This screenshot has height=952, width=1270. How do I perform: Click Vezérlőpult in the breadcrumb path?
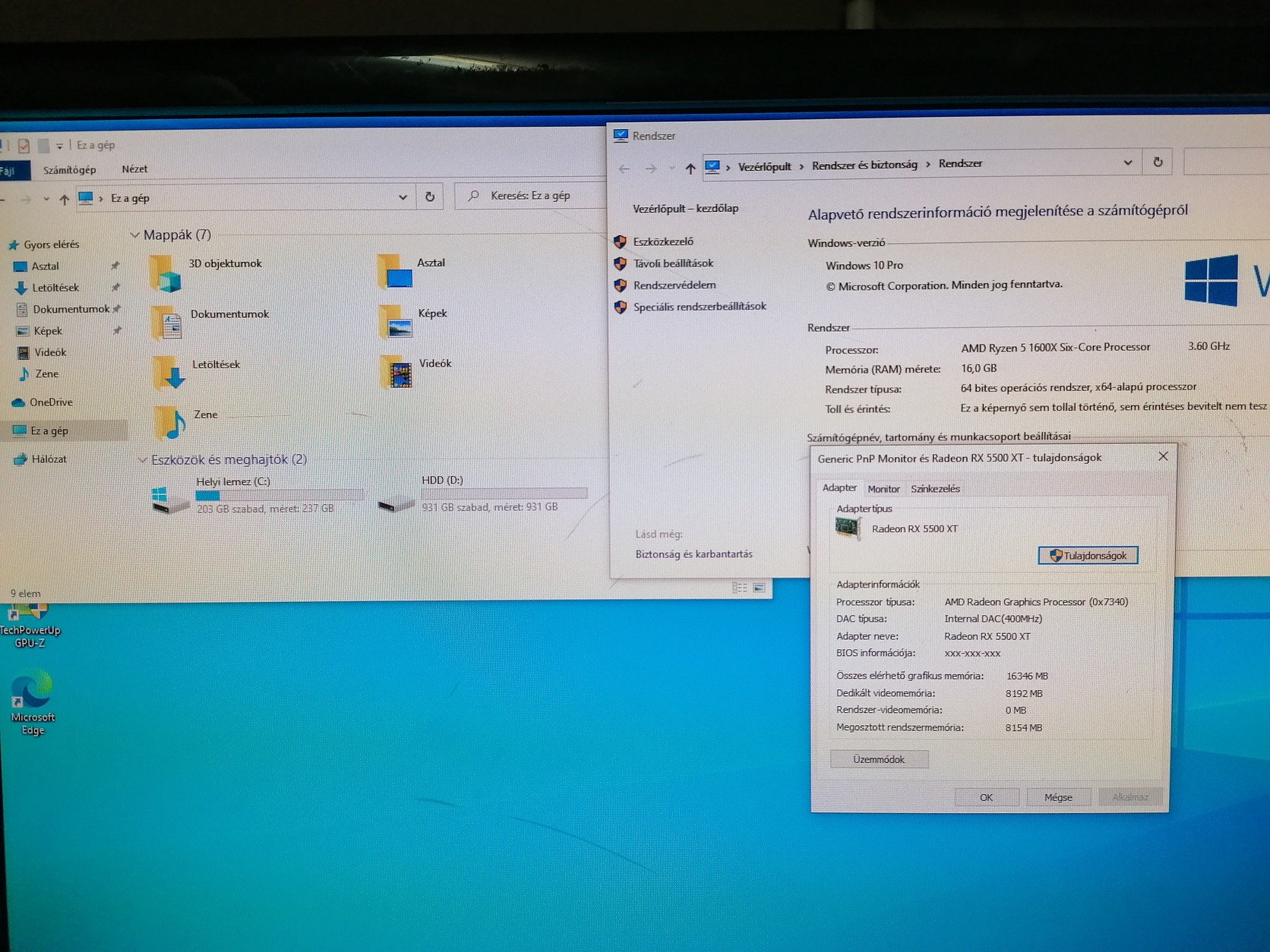pos(764,166)
